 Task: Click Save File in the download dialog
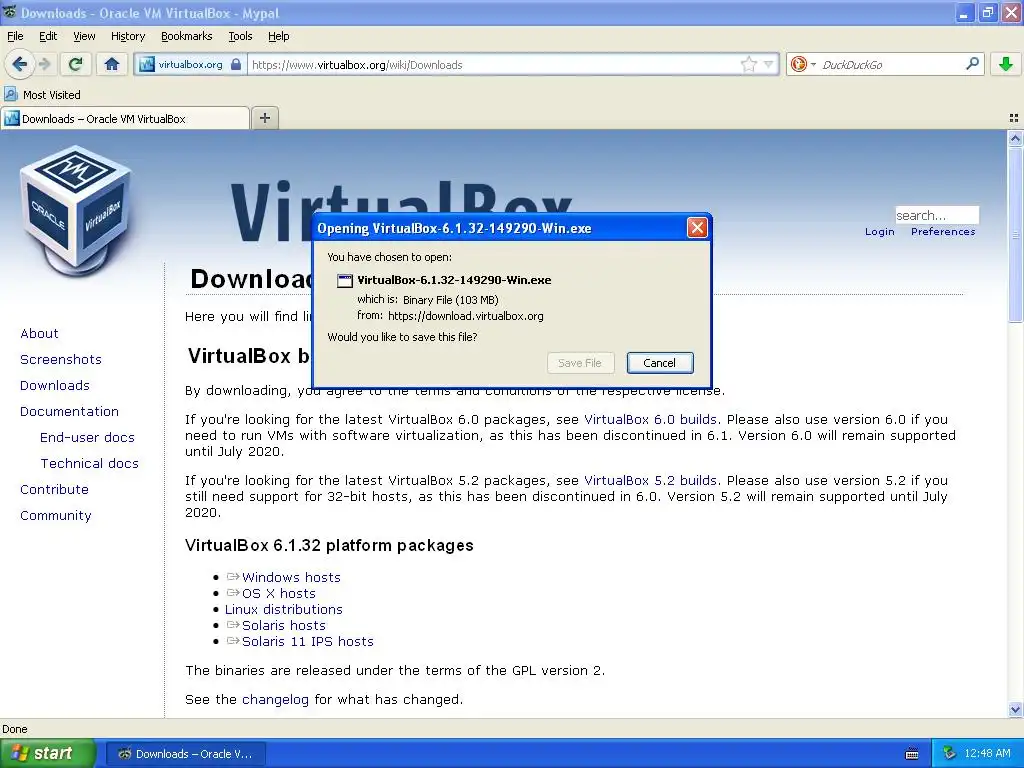tap(580, 363)
